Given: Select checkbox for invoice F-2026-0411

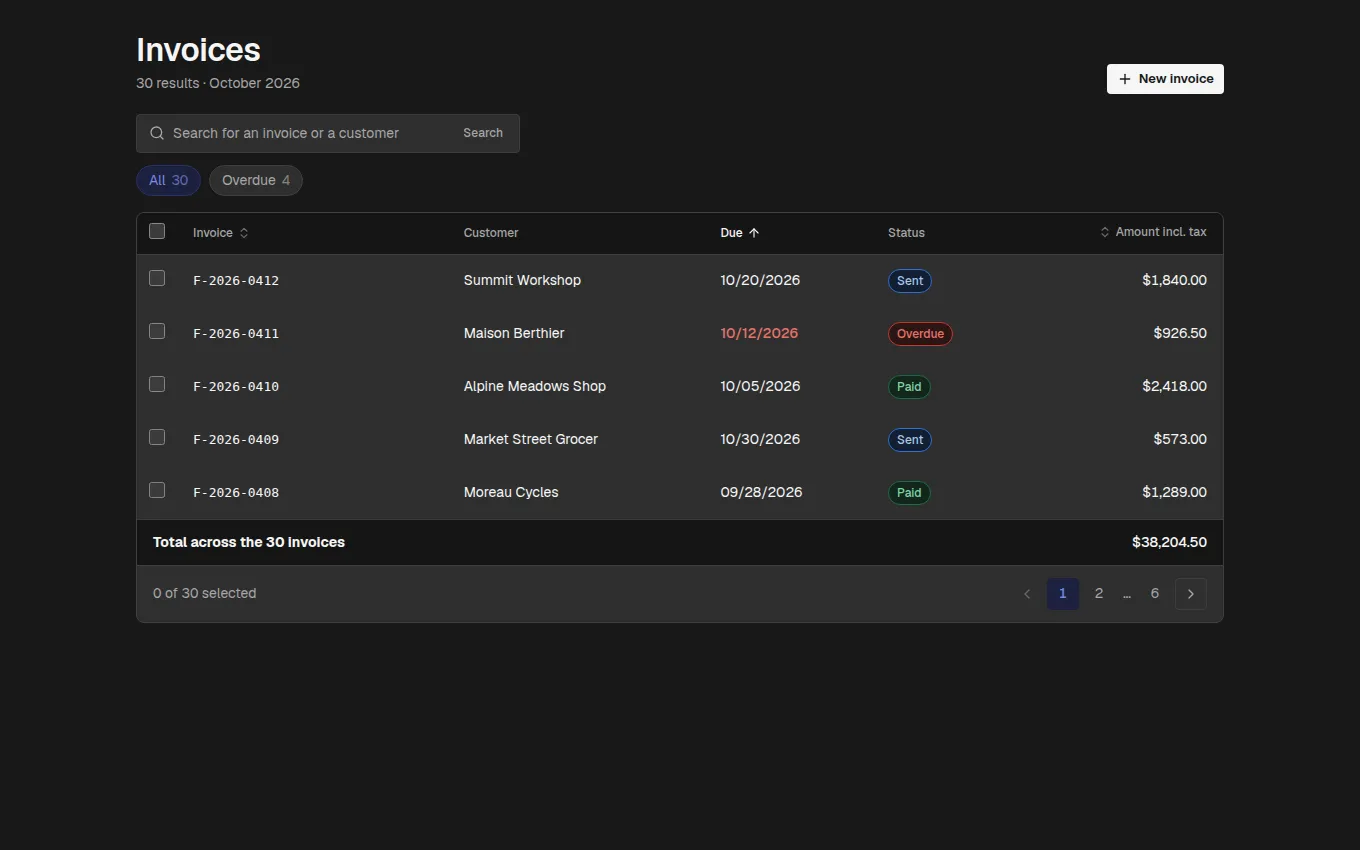Looking at the screenshot, I should click(157, 331).
